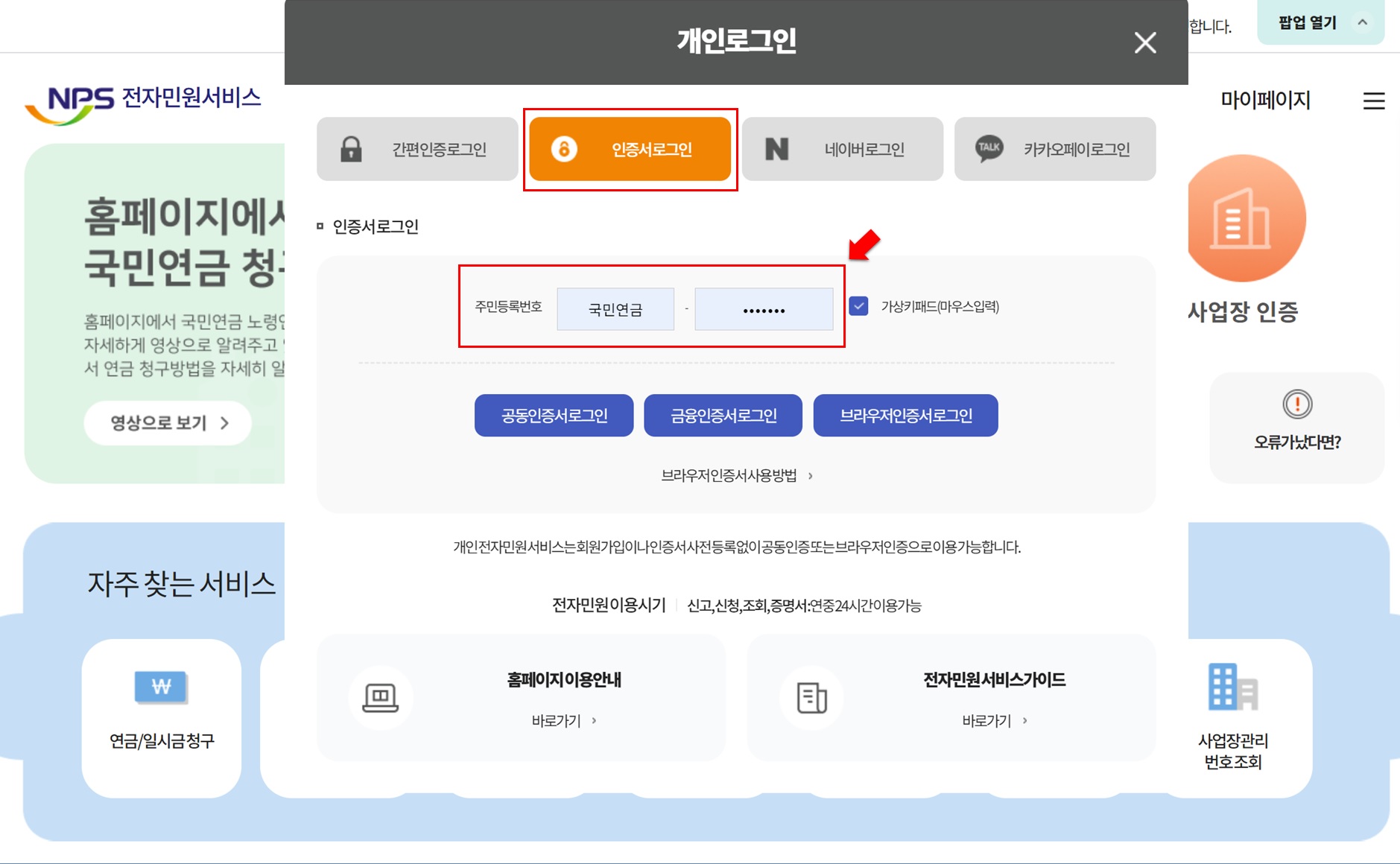Viewport: 1400px width, 864px height.
Task: Select the 간편인증로그인 tab
Action: tap(417, 149)
